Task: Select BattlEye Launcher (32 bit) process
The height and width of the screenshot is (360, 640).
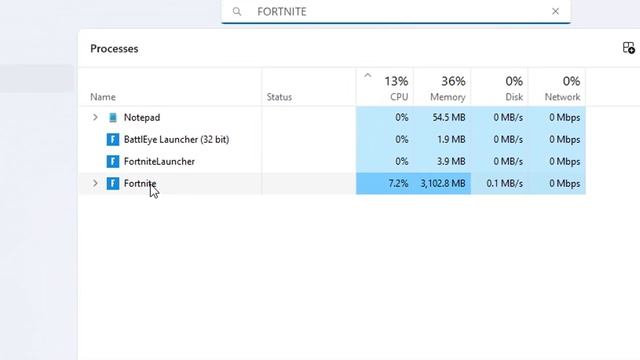Action: pyautogui.click(x=176, y=140)
